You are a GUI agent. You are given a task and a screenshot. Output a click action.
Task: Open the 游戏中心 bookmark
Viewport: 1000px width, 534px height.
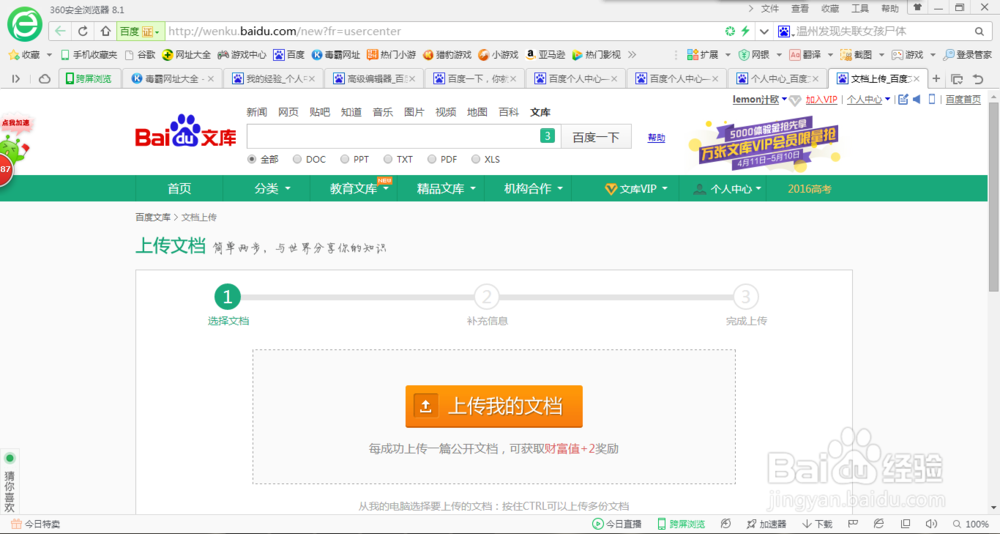click(x=242, y=55)
